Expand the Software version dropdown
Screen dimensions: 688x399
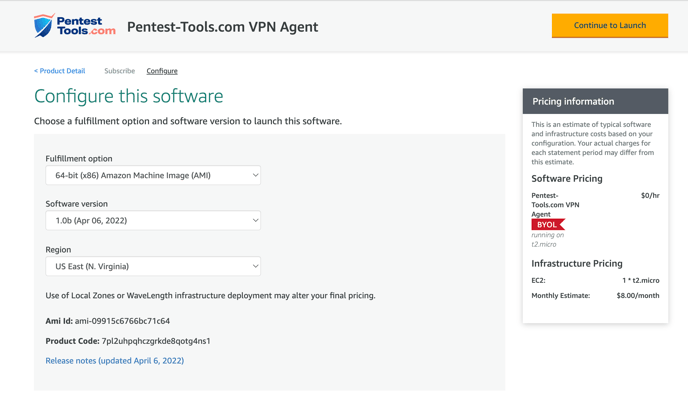click(153, 220)
